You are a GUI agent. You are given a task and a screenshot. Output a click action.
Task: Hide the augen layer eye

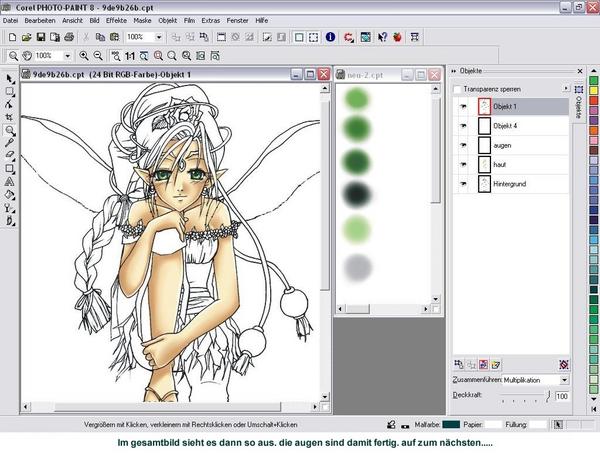point(463,145)
